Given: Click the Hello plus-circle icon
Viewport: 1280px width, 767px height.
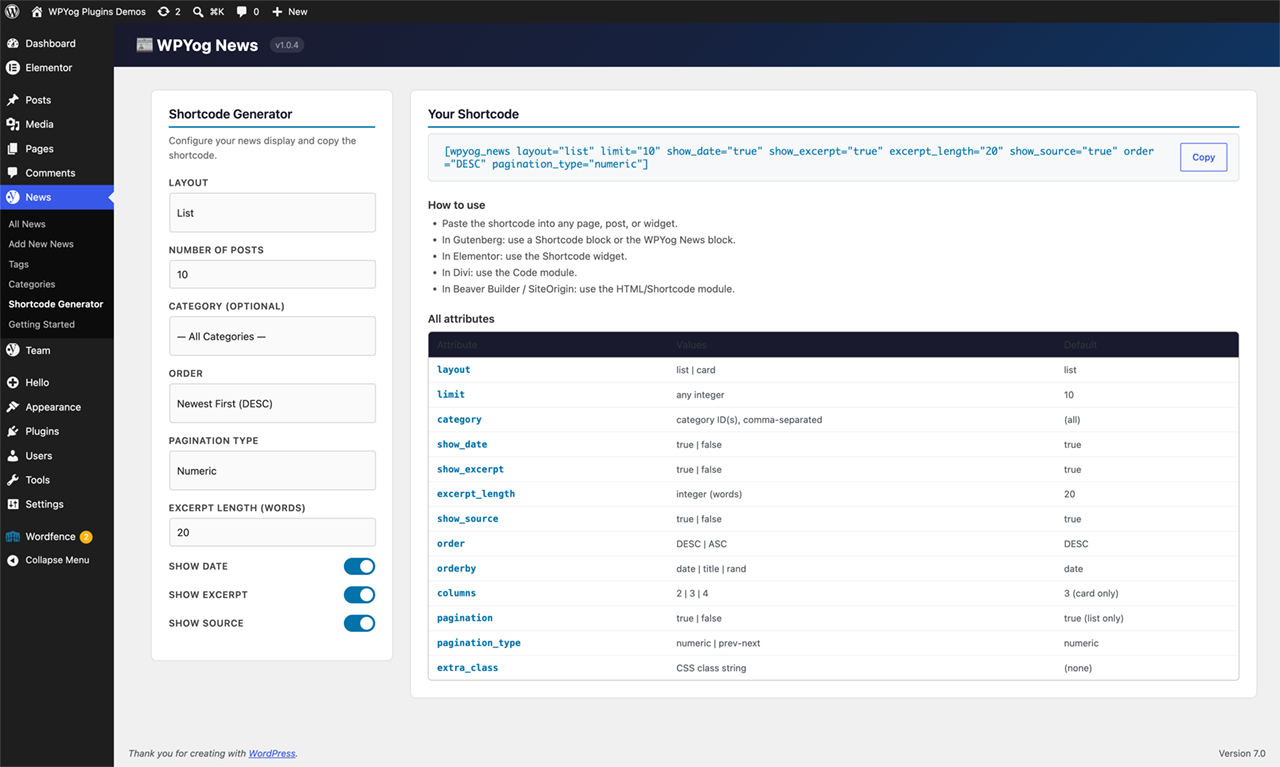Looking at the screenshot, I should click(x=13, y=382).
